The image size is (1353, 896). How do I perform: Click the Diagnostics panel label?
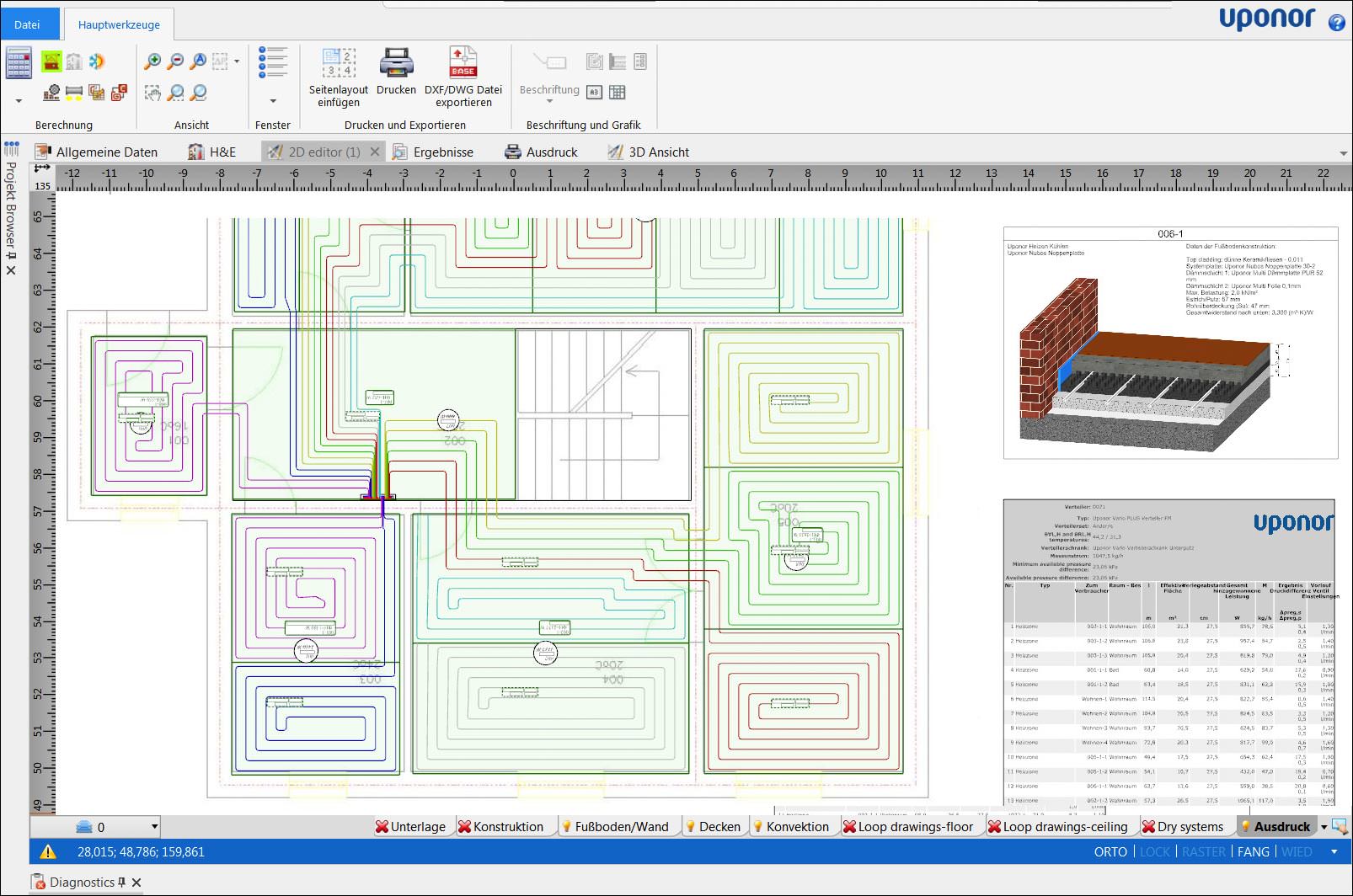tap(82, 883)
